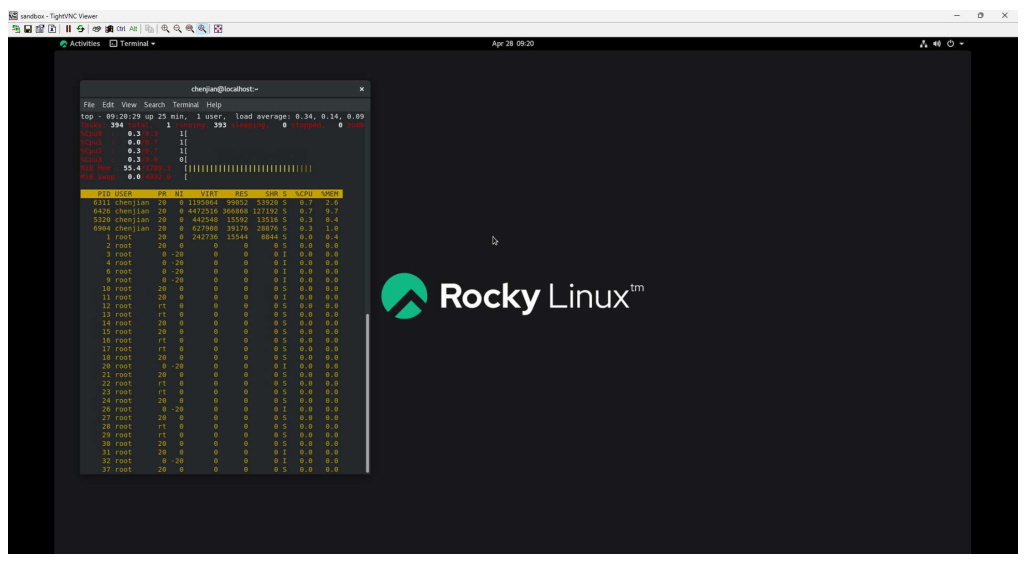Click the New connection toolbar icon
This screenshot has width=1032, height=563.
tap(16, 29)
